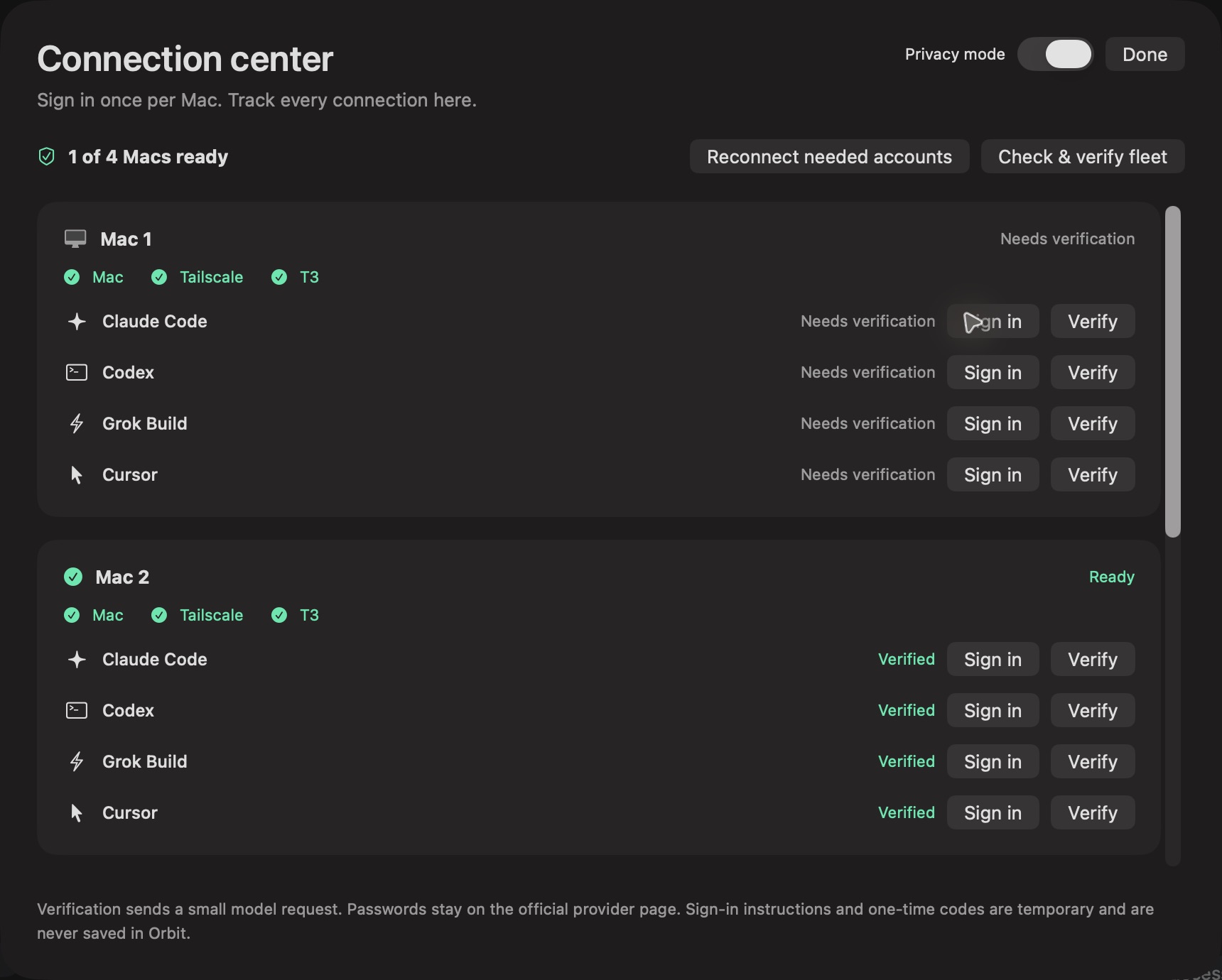Click Mac 1's Grok Build lightning icon
Viewport: 1222px width, 980px height.
pos(77,423)
